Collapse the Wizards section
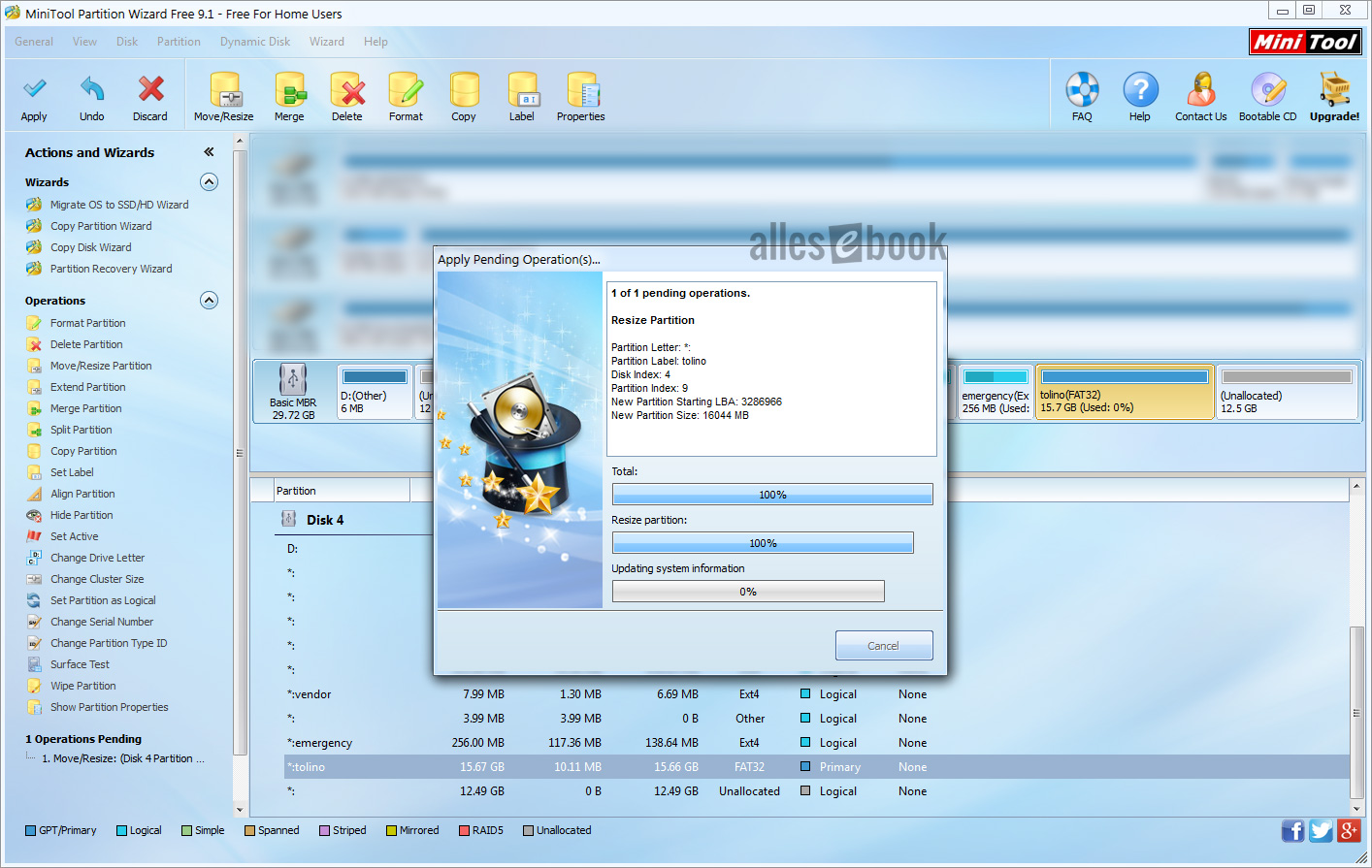1372x868 pixels. pyautogui.click(x=209, y=182)
